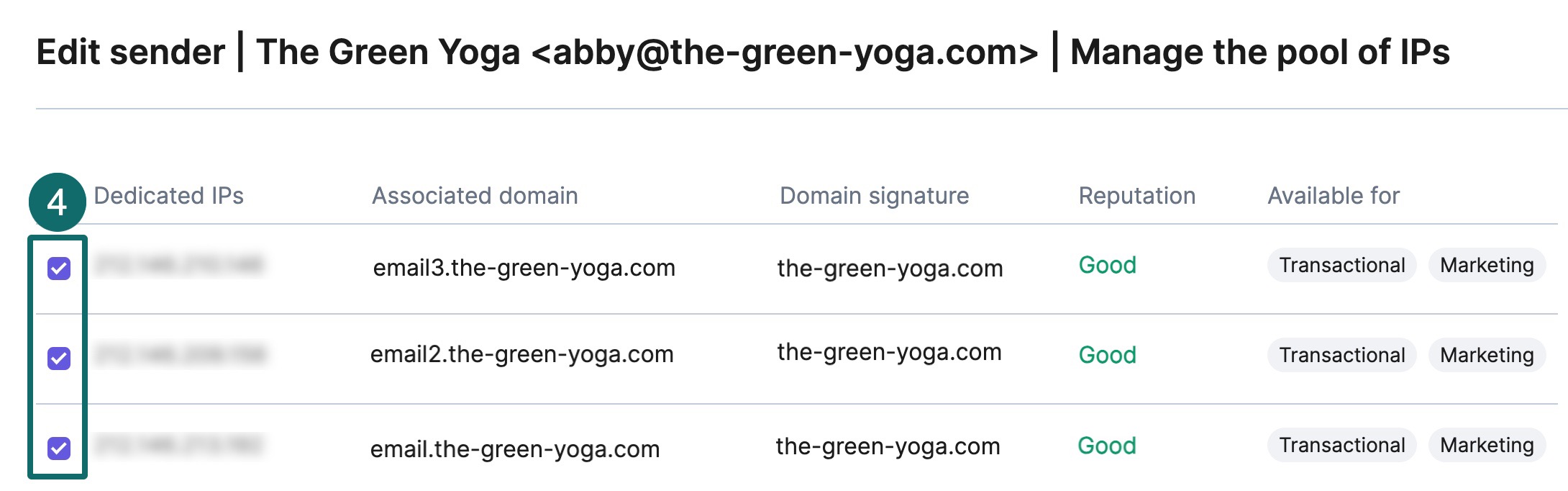The width and height of the screenshot is (1568, 491).
Task: Click the Available for column header
Action: tap(1333, 196)
